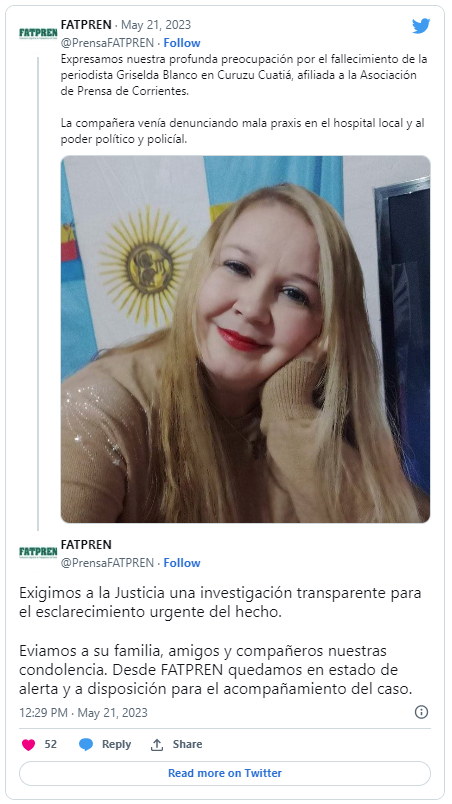Open the lower @PrensaFATPREN handle
The width and height of the screenshot is (452, 804).
point(107,563)
